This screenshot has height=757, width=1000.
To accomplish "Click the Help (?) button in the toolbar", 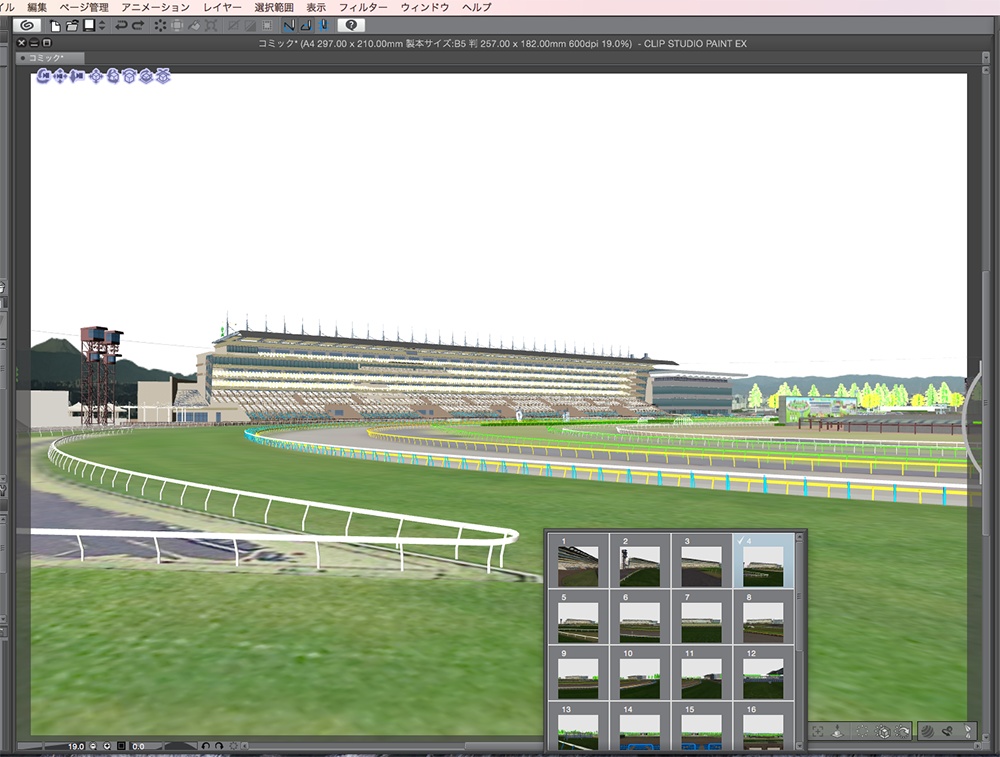I will click(349, 25).
